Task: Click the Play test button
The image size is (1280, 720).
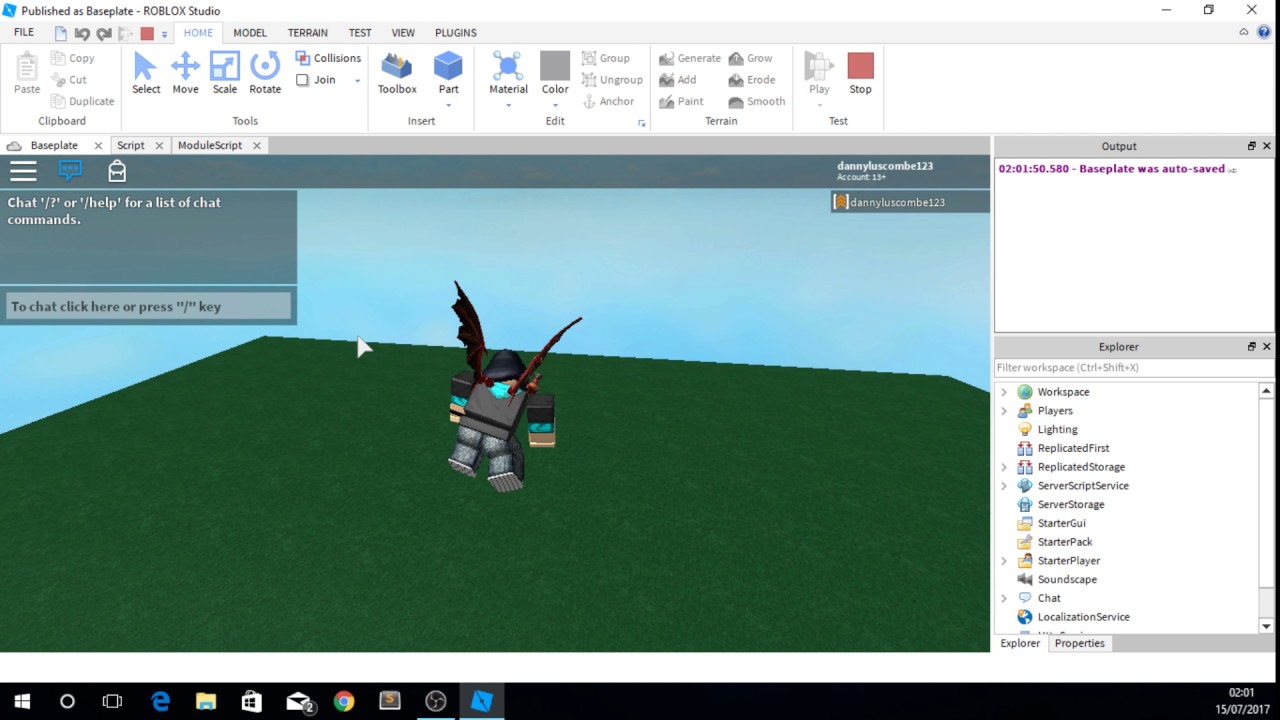Action: click(x=819, y=72)
